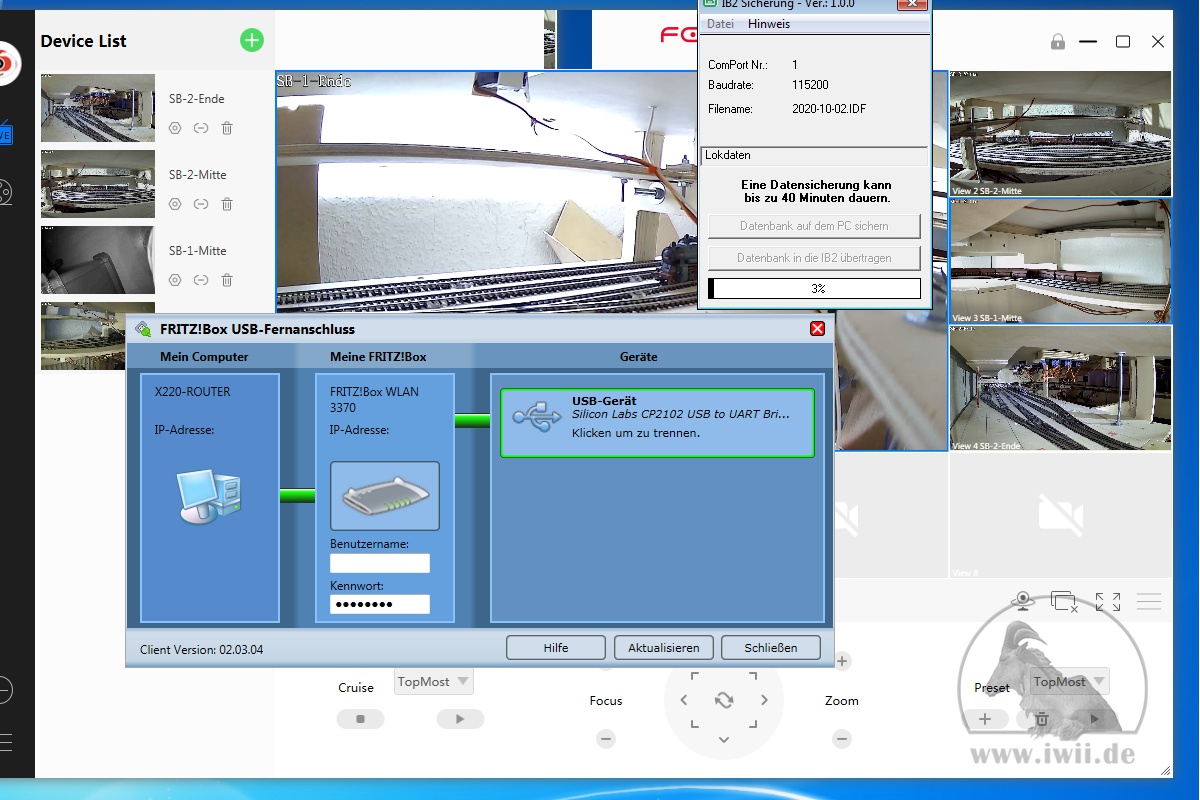Click the Hilfe button in FRITZ!Box dialog
Viewport: 1200px width, 800px height.
click(556, 648)
